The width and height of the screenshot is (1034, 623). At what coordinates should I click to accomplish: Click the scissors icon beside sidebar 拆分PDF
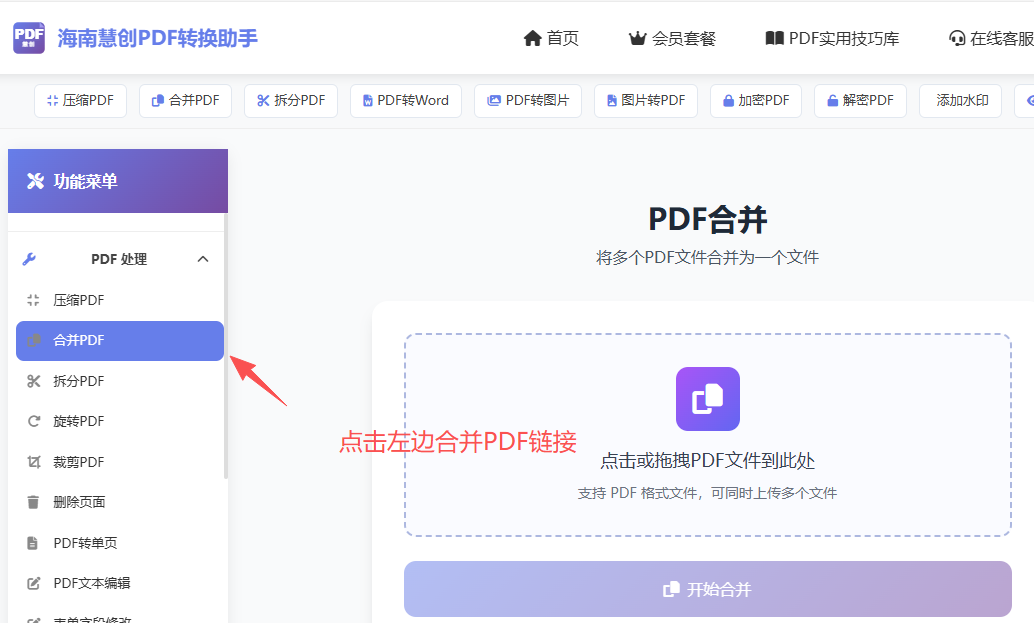[33, 381]
